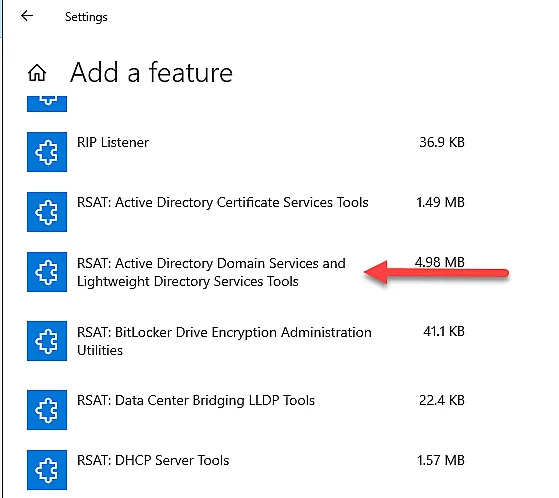The height and width of the screenshot is (498, 559).
Task: Click the icon beside RSAT: Active Directory Certificate Services Tools
Action: click(47, 212)
